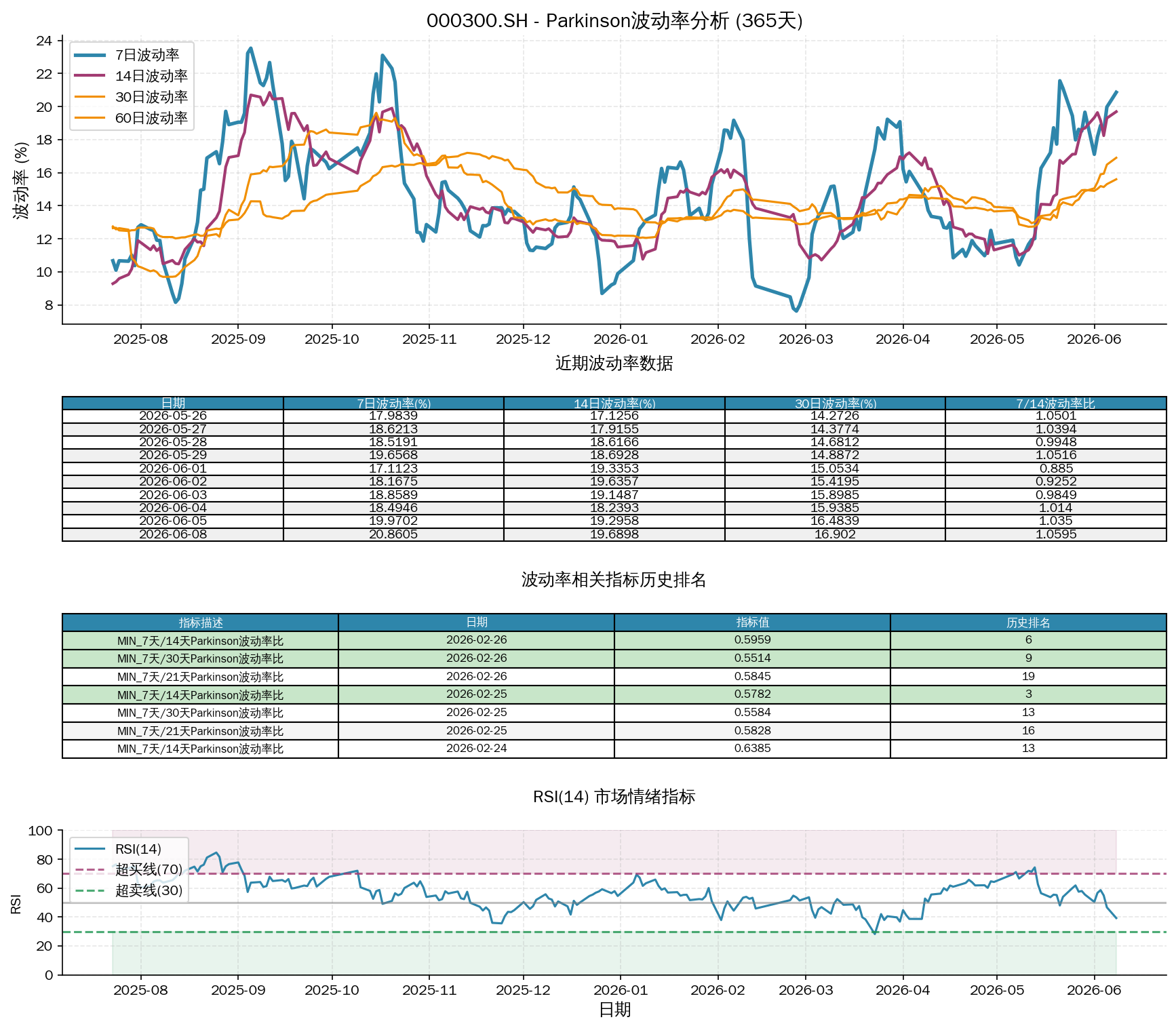Click the 7/14波动率比 column header
The width and height of the screenshot is (1176, 1028).
(1056, 403)
